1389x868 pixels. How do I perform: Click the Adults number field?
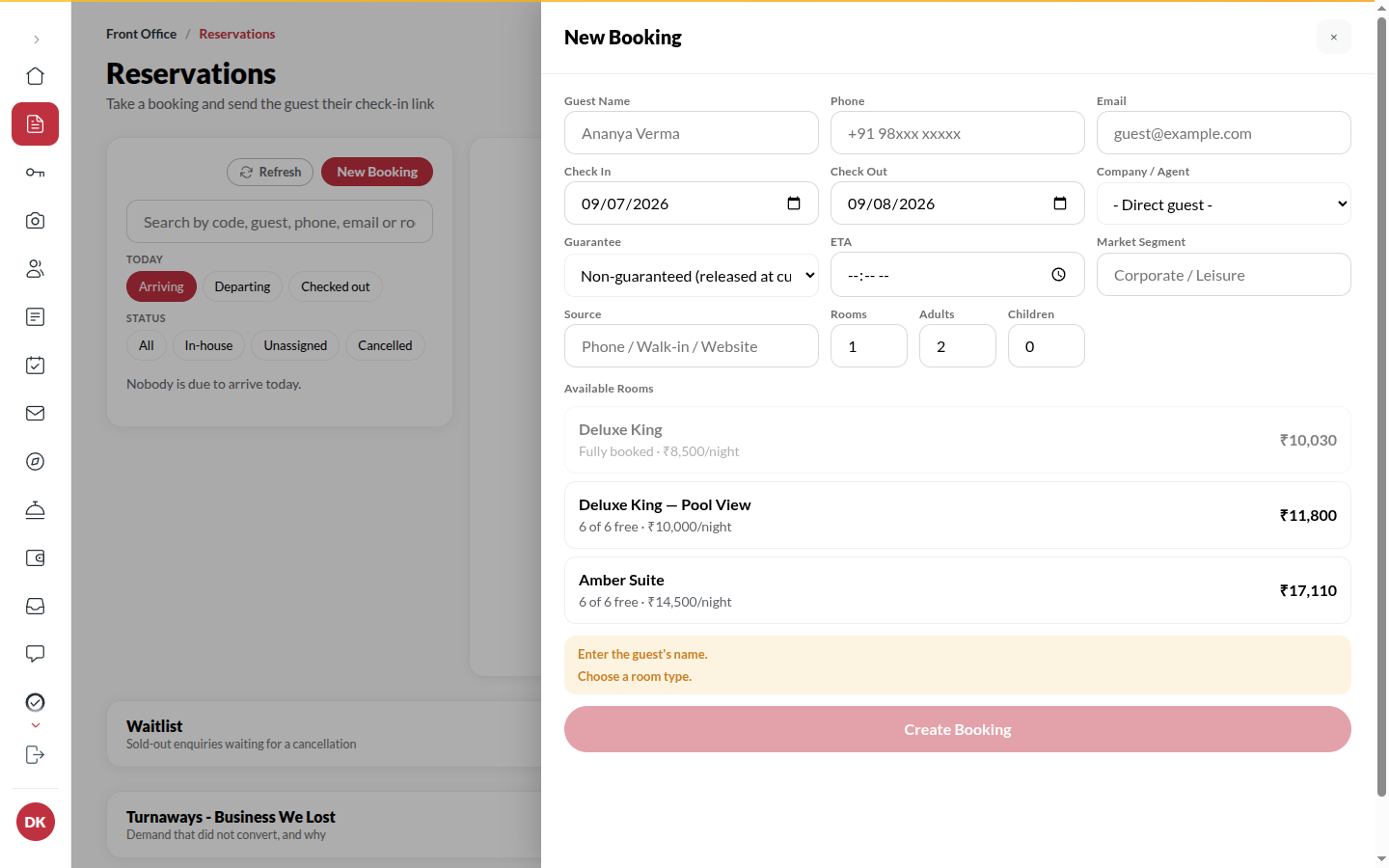tap(958, 346)
